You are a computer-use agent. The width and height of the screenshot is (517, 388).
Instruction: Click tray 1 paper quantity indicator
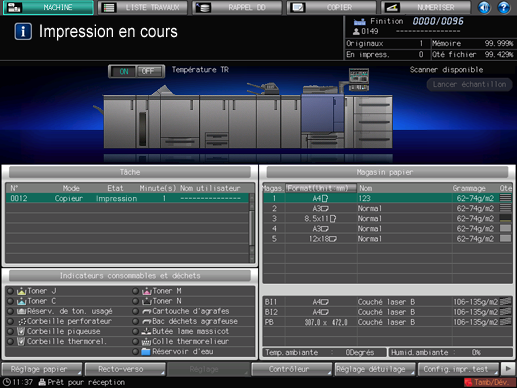click(505, 198)
